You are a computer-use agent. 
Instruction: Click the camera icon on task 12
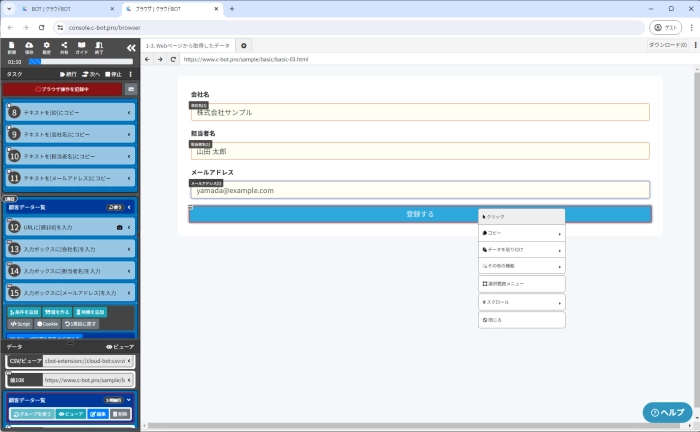click(x=120, y=228)
